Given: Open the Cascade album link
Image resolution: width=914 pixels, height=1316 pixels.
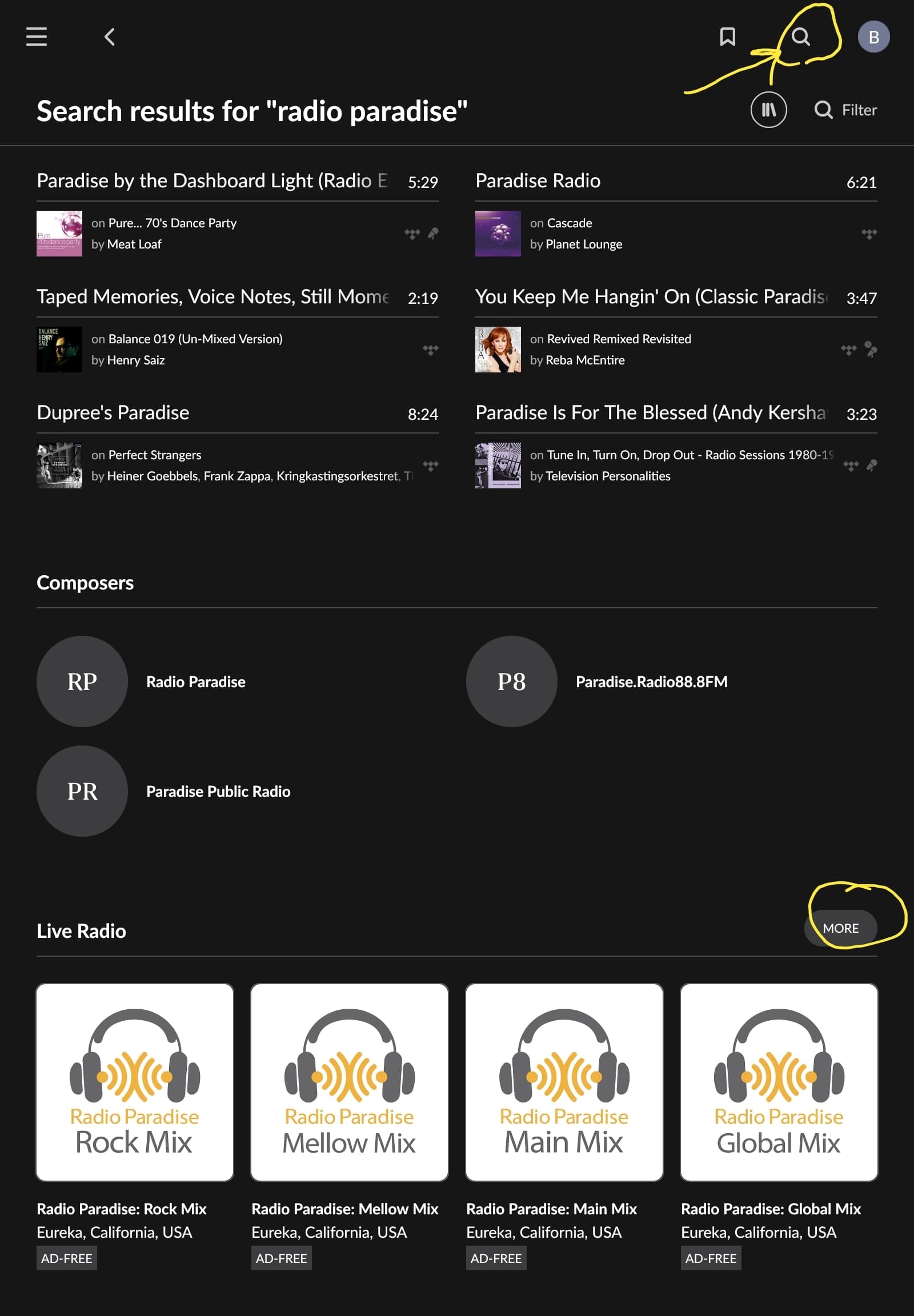Looking at the screenshot, I should 569,223.
